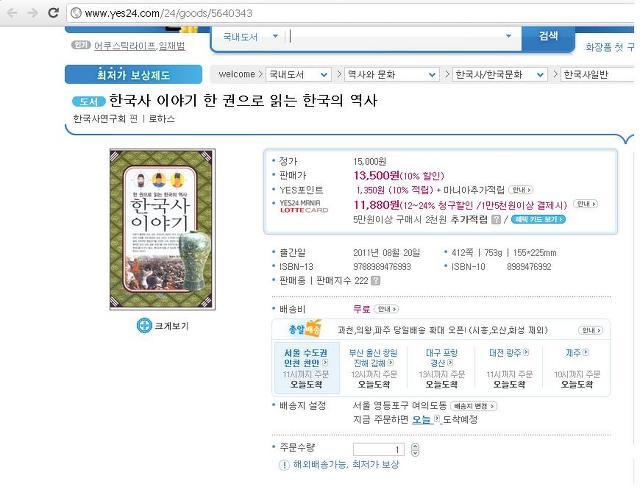
Task: Click the question mark icon beside 추가적립
Action: 496,220
